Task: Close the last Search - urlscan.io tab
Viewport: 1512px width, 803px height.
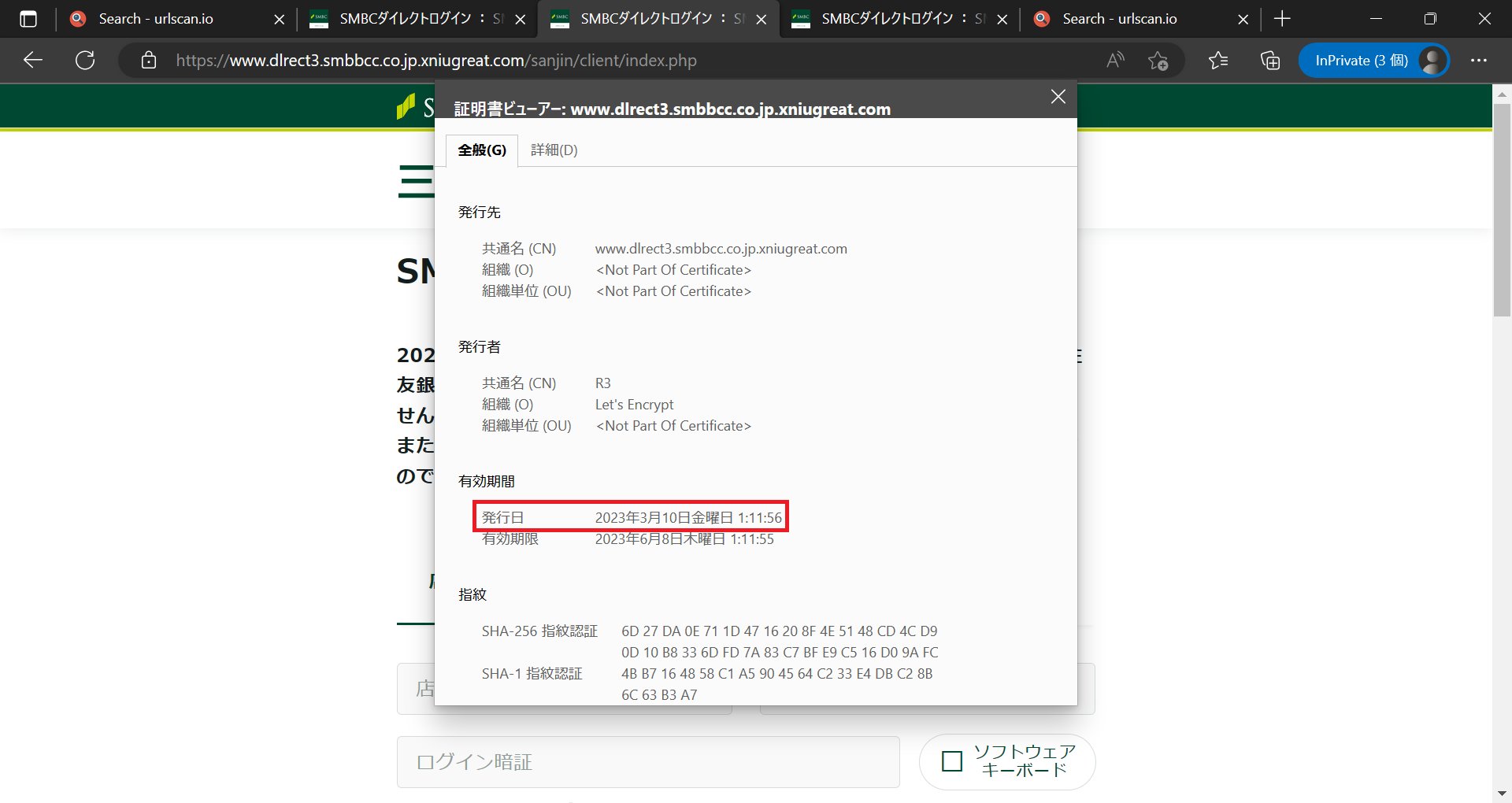Action: point(1243,20)
